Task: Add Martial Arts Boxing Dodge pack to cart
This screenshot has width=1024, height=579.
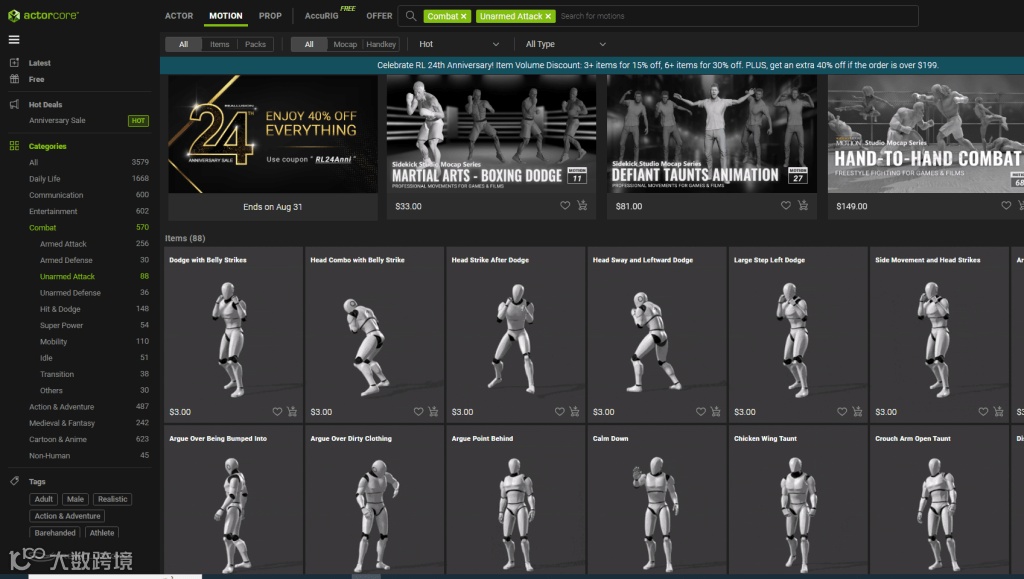Action: (x=582, y=206)
